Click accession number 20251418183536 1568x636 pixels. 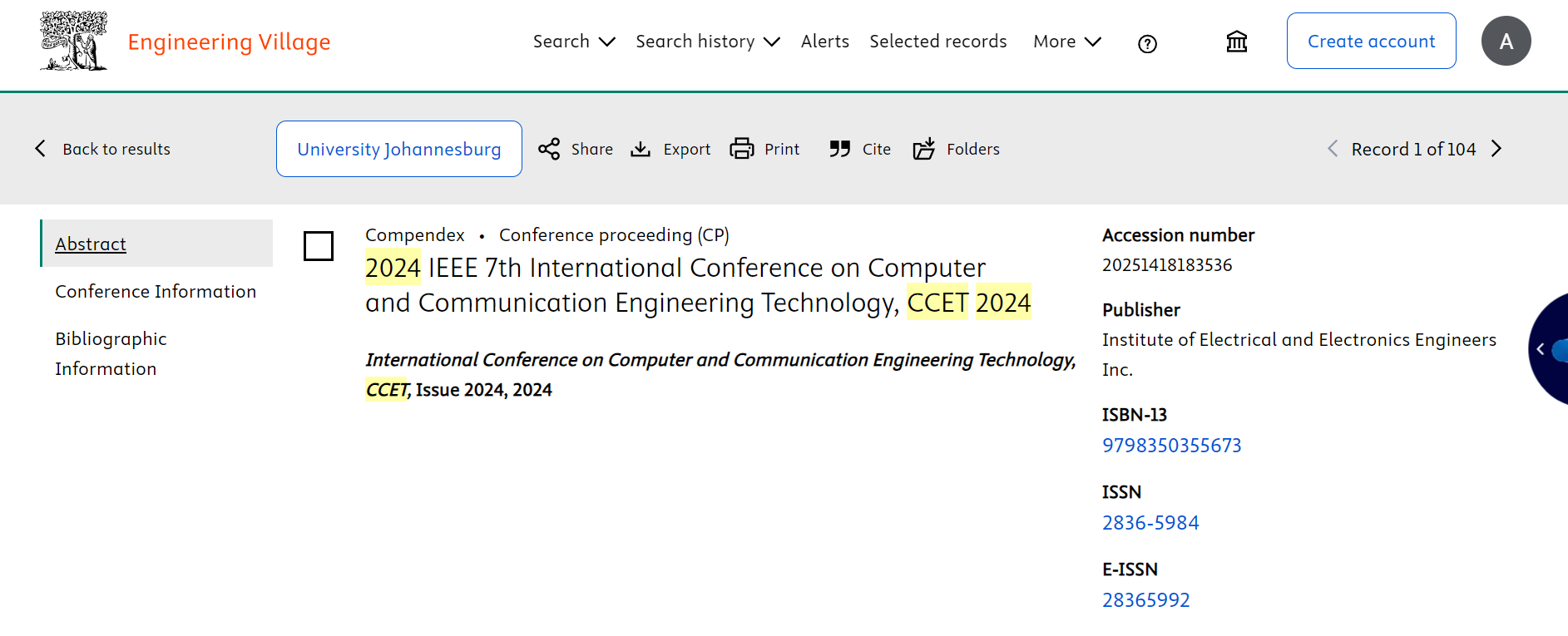[x=1167, y=265]
